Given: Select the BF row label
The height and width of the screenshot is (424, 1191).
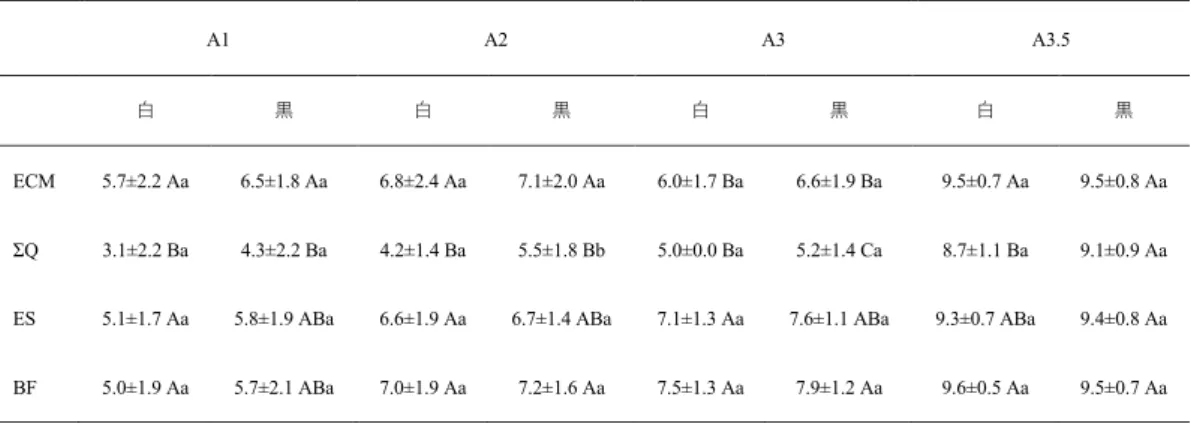Looking at the screenshot, I should (22, 389).
